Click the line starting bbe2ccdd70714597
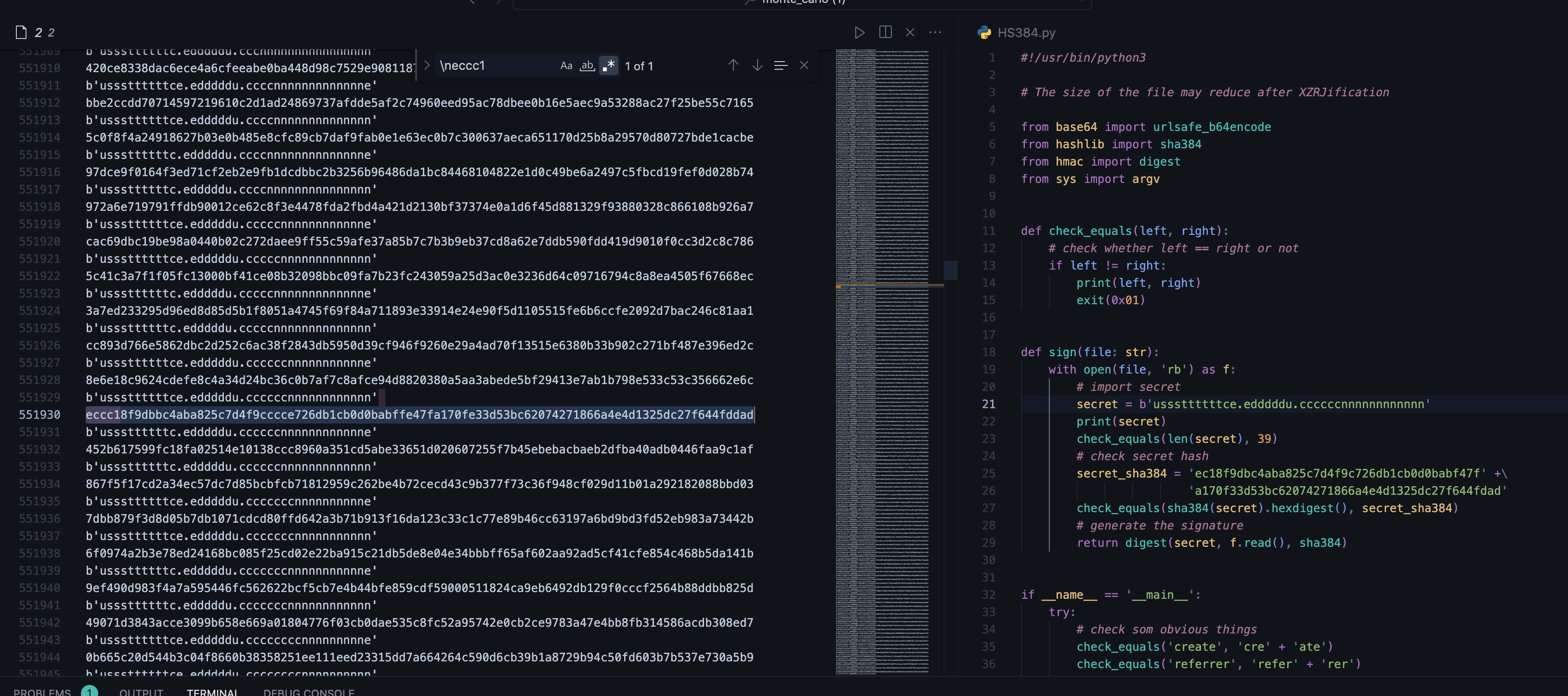The image size is (1568, 696). [x=419, y=102]
